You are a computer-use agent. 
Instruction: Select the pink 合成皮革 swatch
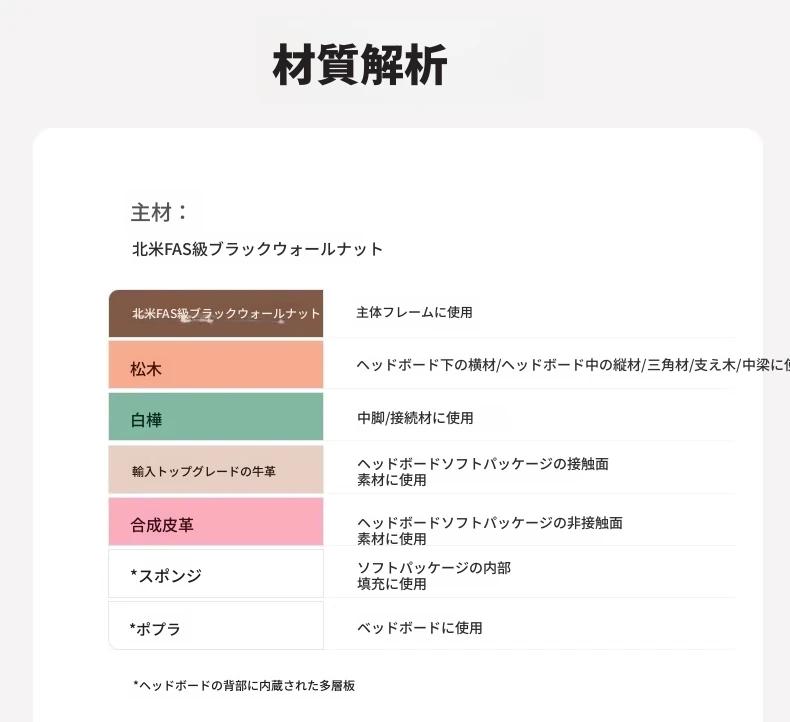point(216,521)
